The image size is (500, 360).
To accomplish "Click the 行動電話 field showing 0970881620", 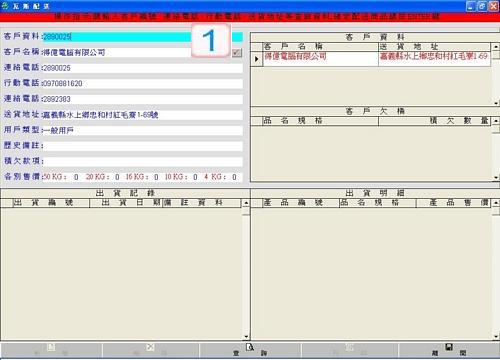I will [143, 83].
